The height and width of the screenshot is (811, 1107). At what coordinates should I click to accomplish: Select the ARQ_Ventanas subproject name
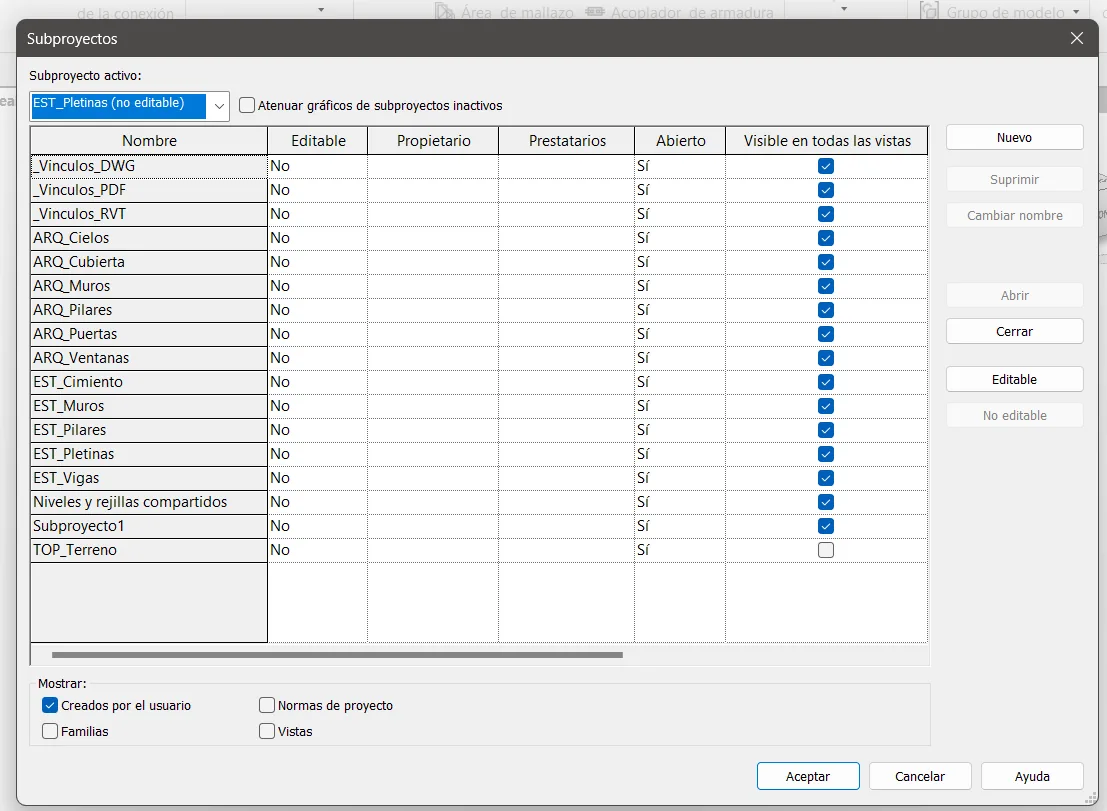[x=149, y=358]
